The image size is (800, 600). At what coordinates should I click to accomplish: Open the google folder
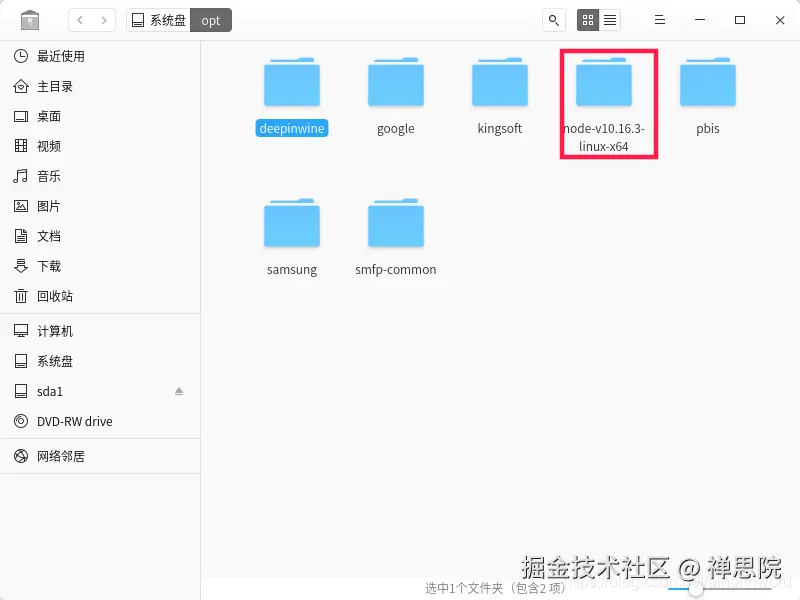(396, 85)
